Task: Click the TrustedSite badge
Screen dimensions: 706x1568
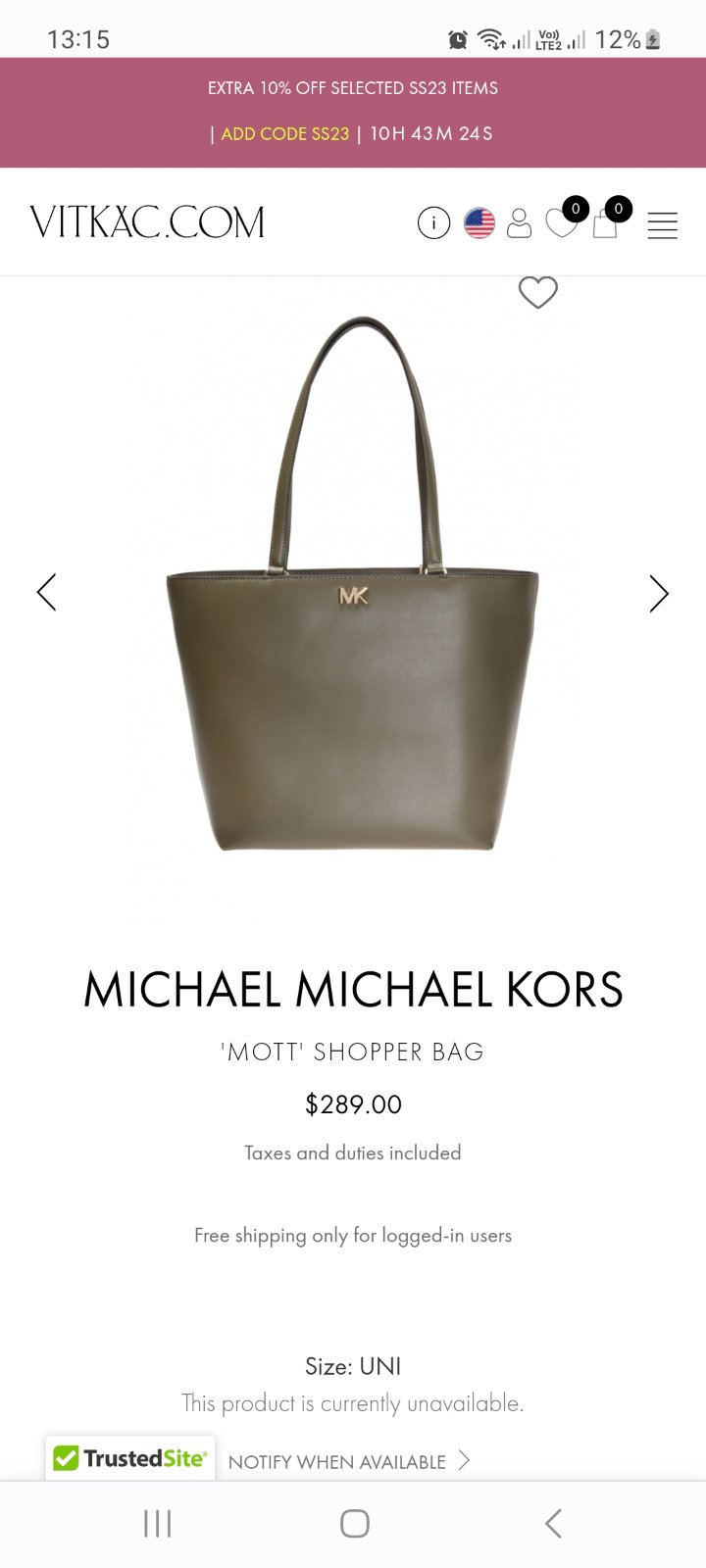Action: 129,1458
